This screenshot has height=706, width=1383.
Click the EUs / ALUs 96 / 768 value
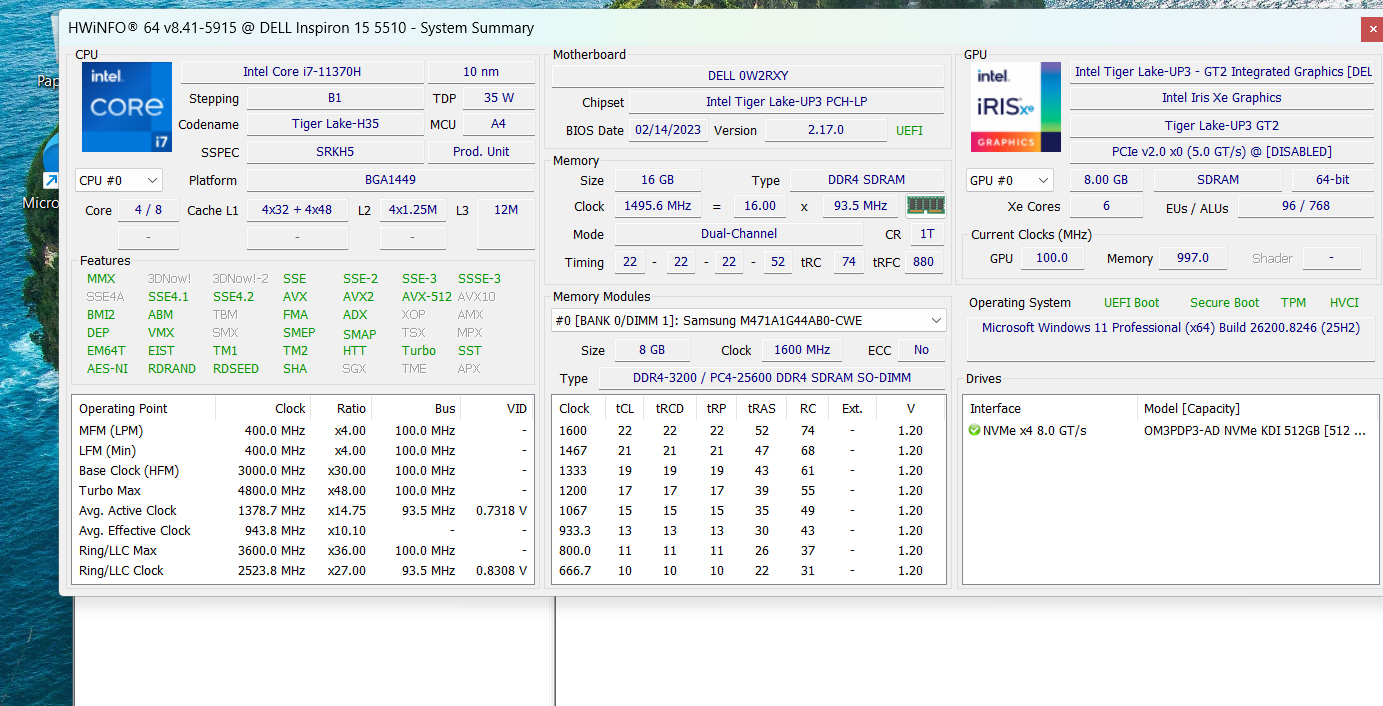click(1305, 206)
